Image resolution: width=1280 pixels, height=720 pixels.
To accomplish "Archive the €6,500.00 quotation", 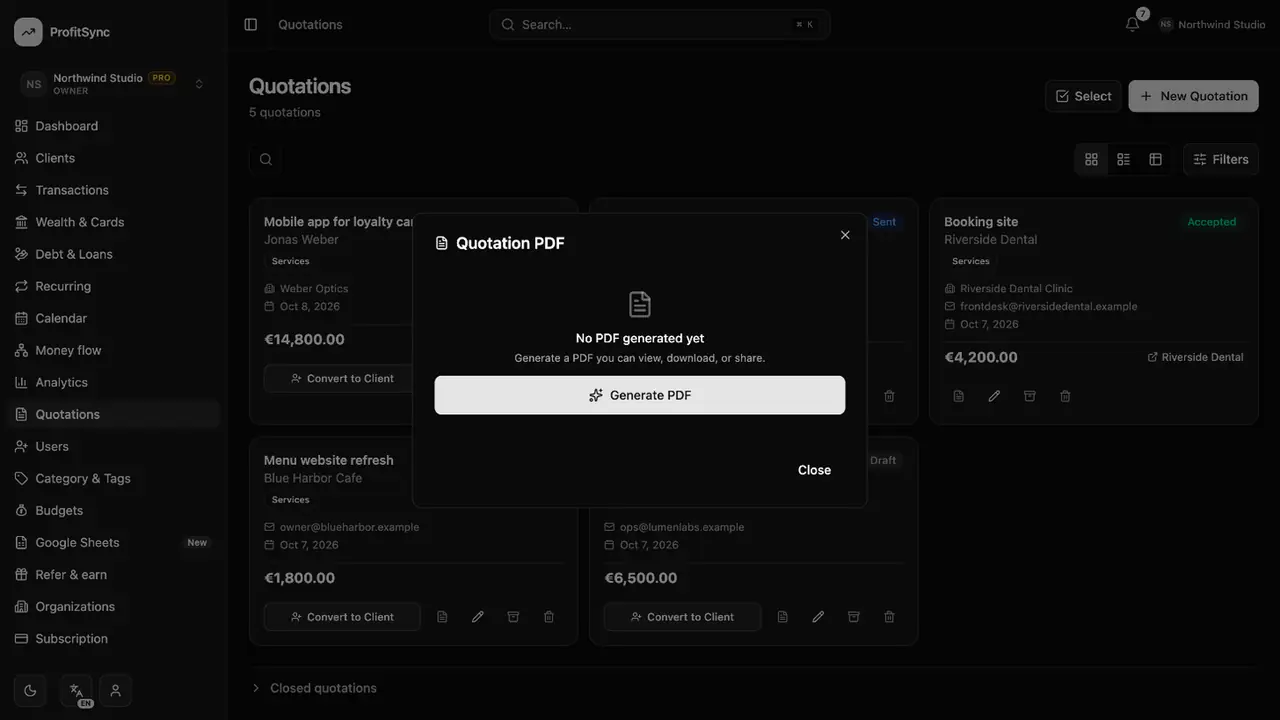I will pos(854,617).
